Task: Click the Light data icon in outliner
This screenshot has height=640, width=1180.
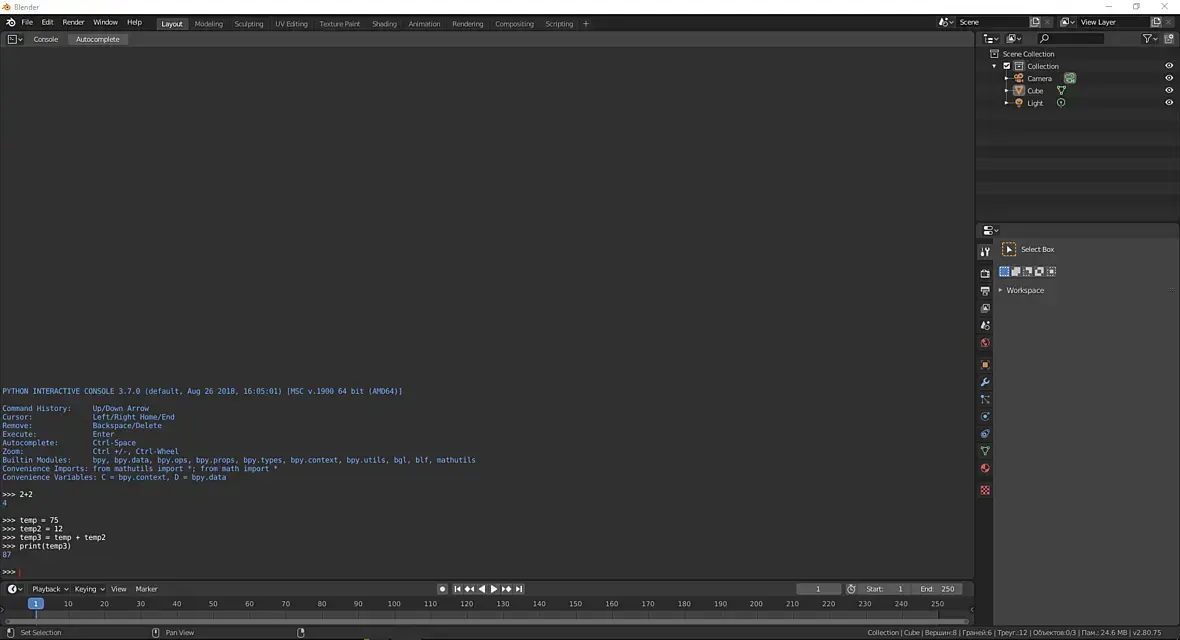Action: [x=1061, y=102]
